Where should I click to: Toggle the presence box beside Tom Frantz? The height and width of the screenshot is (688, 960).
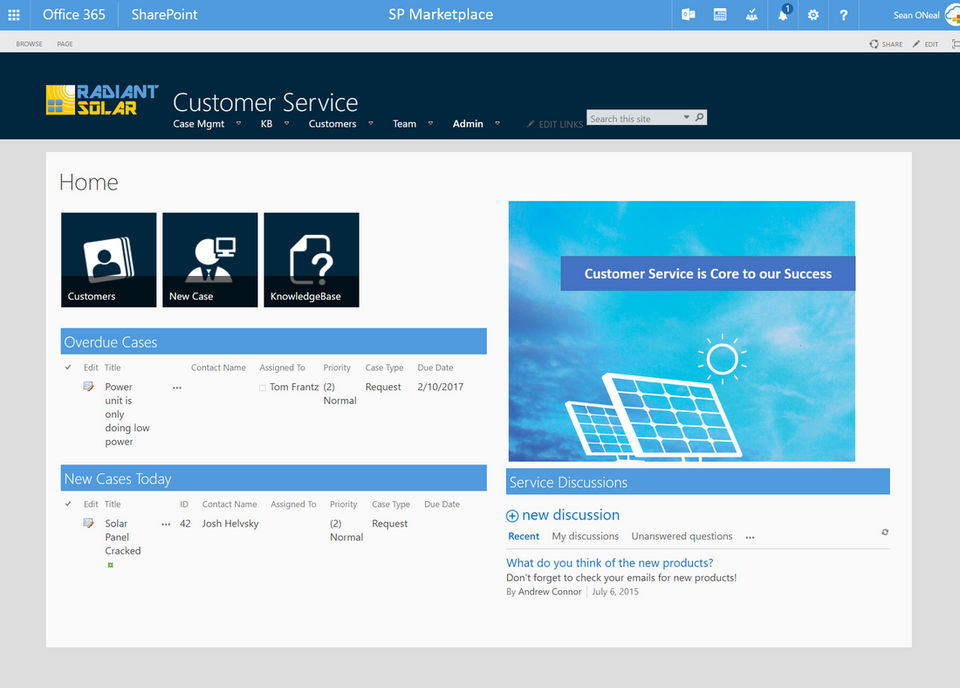[263, 387]
